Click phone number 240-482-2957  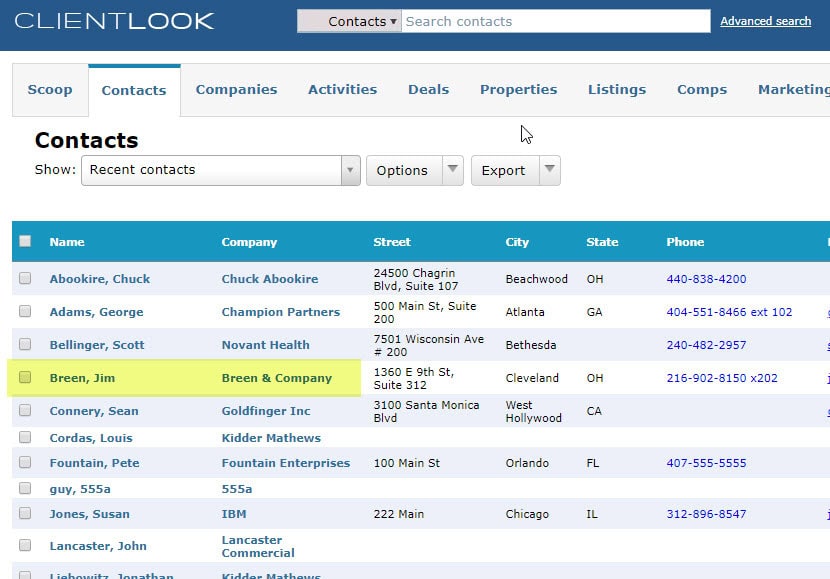[x=706, y=345]
